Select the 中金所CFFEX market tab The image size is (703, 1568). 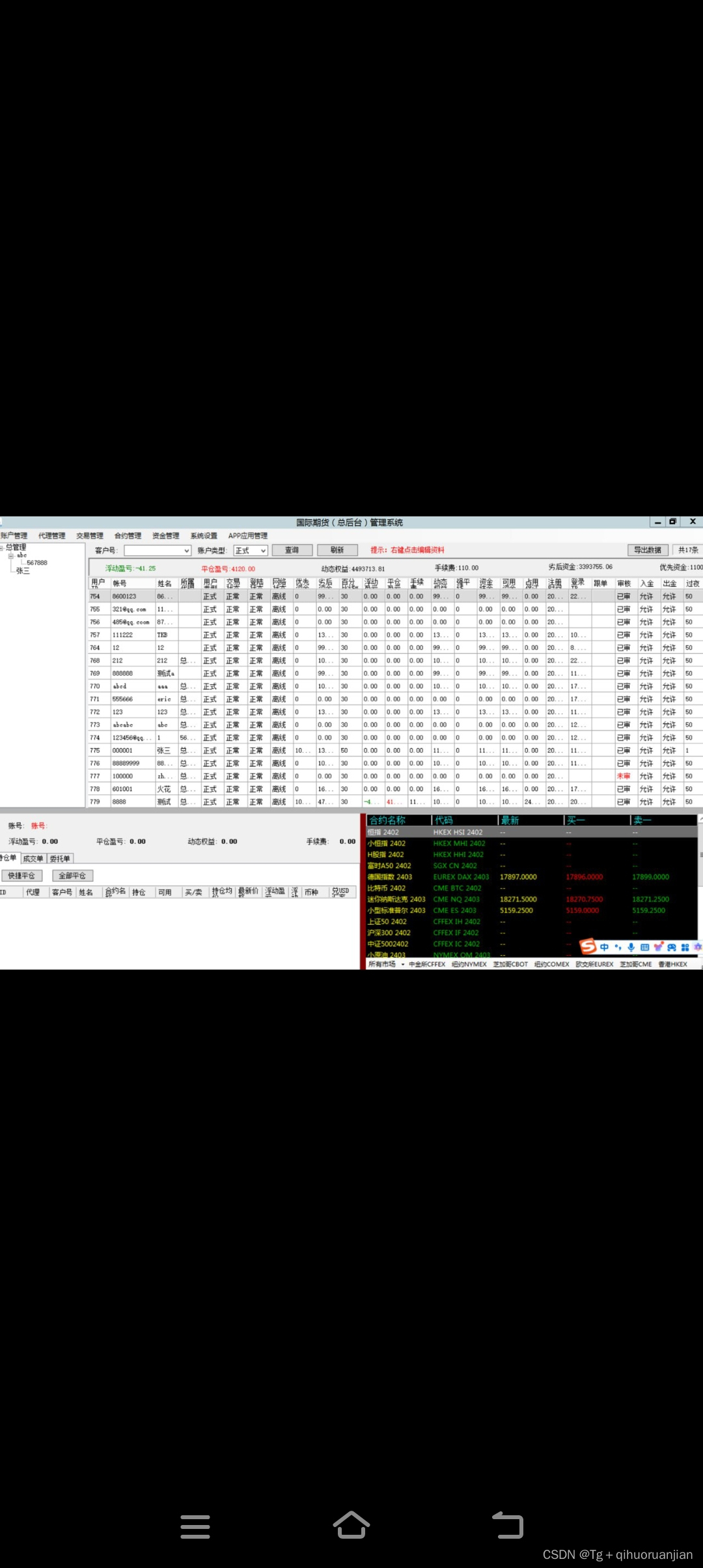click(x=427, y=964)
